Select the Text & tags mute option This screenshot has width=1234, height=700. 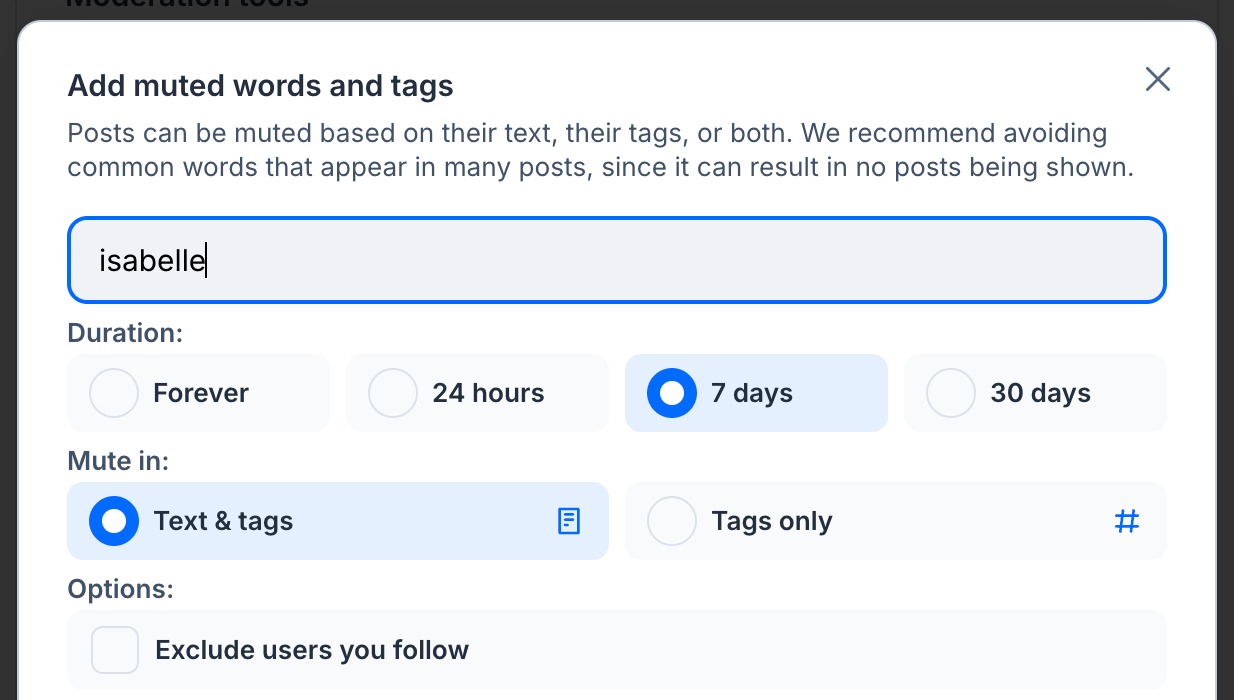pyautogui.click(x=114, y=521)
